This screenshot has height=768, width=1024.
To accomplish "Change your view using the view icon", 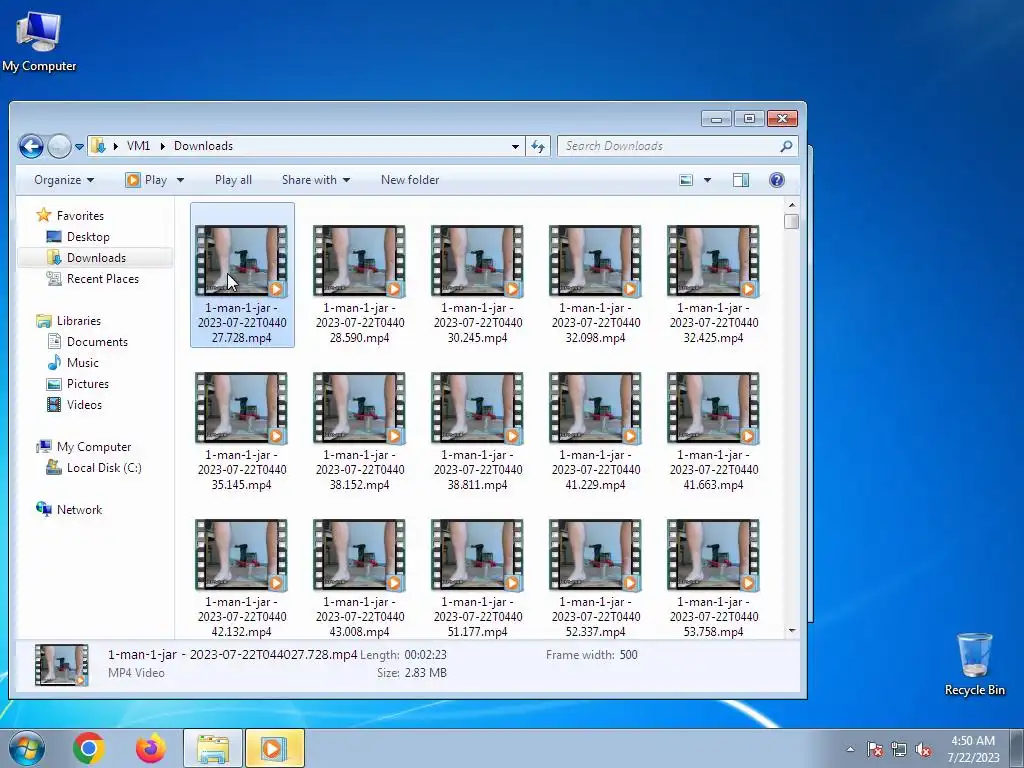I will point(686,180).
